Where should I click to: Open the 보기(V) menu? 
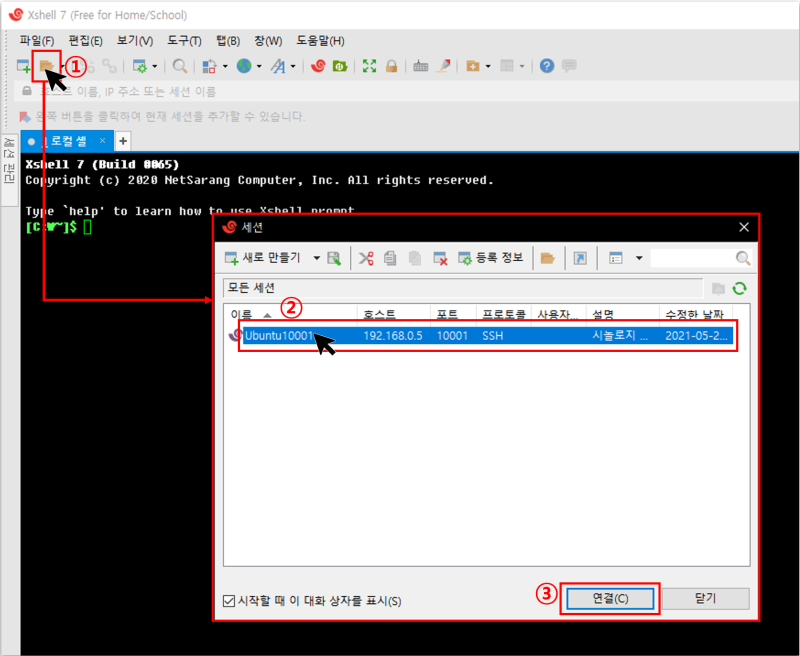tap(135, 41)
